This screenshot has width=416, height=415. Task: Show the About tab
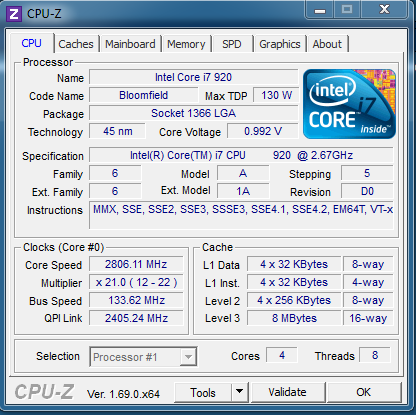[327, 44]
